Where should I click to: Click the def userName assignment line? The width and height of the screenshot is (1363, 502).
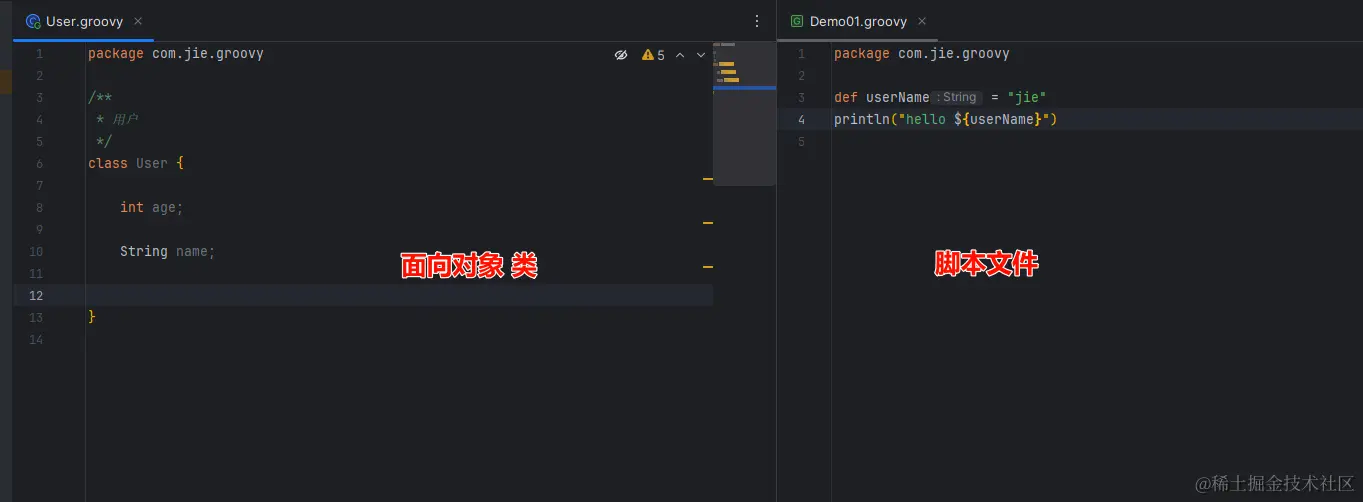(x=940, y=97)
